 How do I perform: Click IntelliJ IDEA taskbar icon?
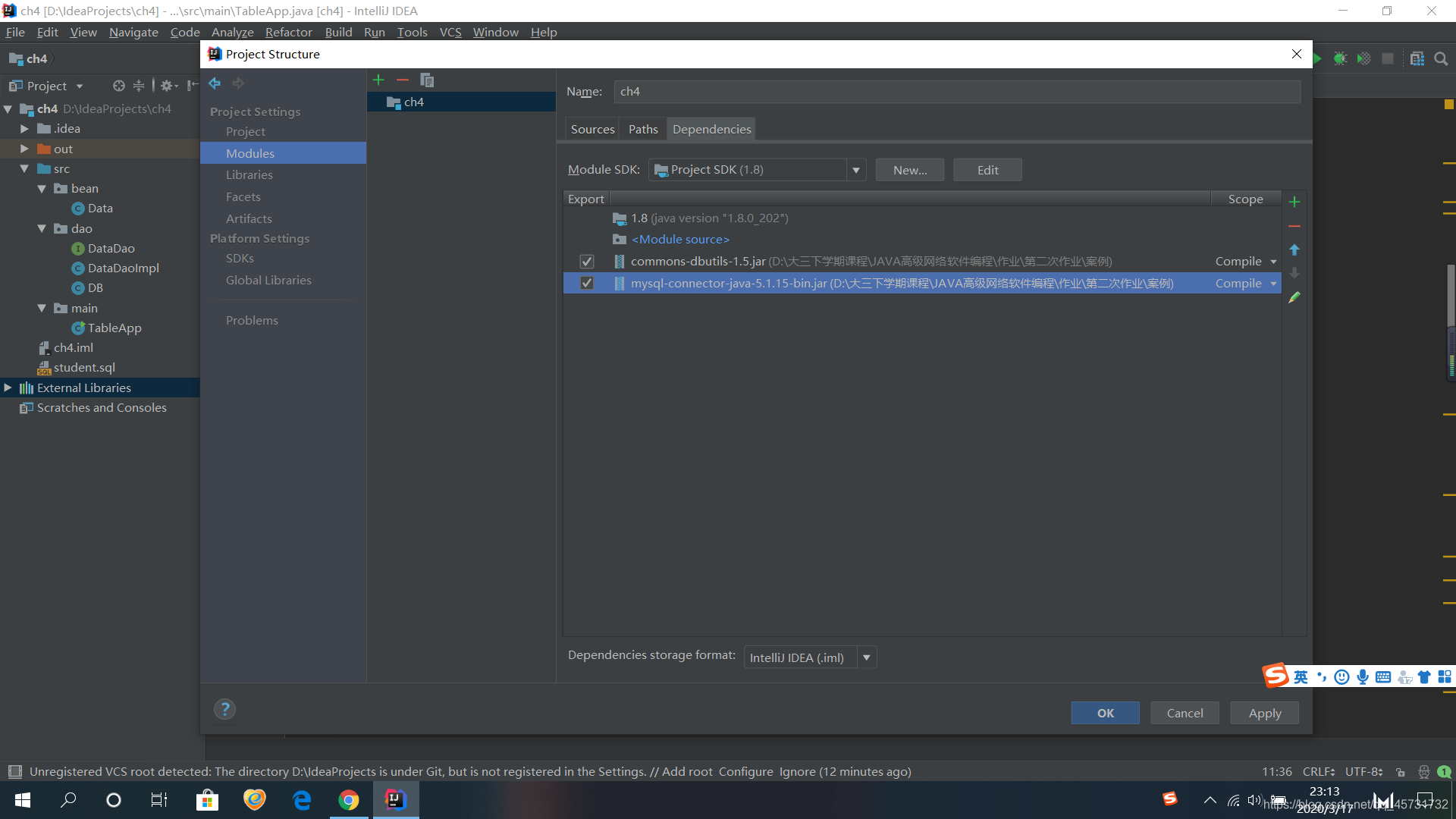point(396,800)
